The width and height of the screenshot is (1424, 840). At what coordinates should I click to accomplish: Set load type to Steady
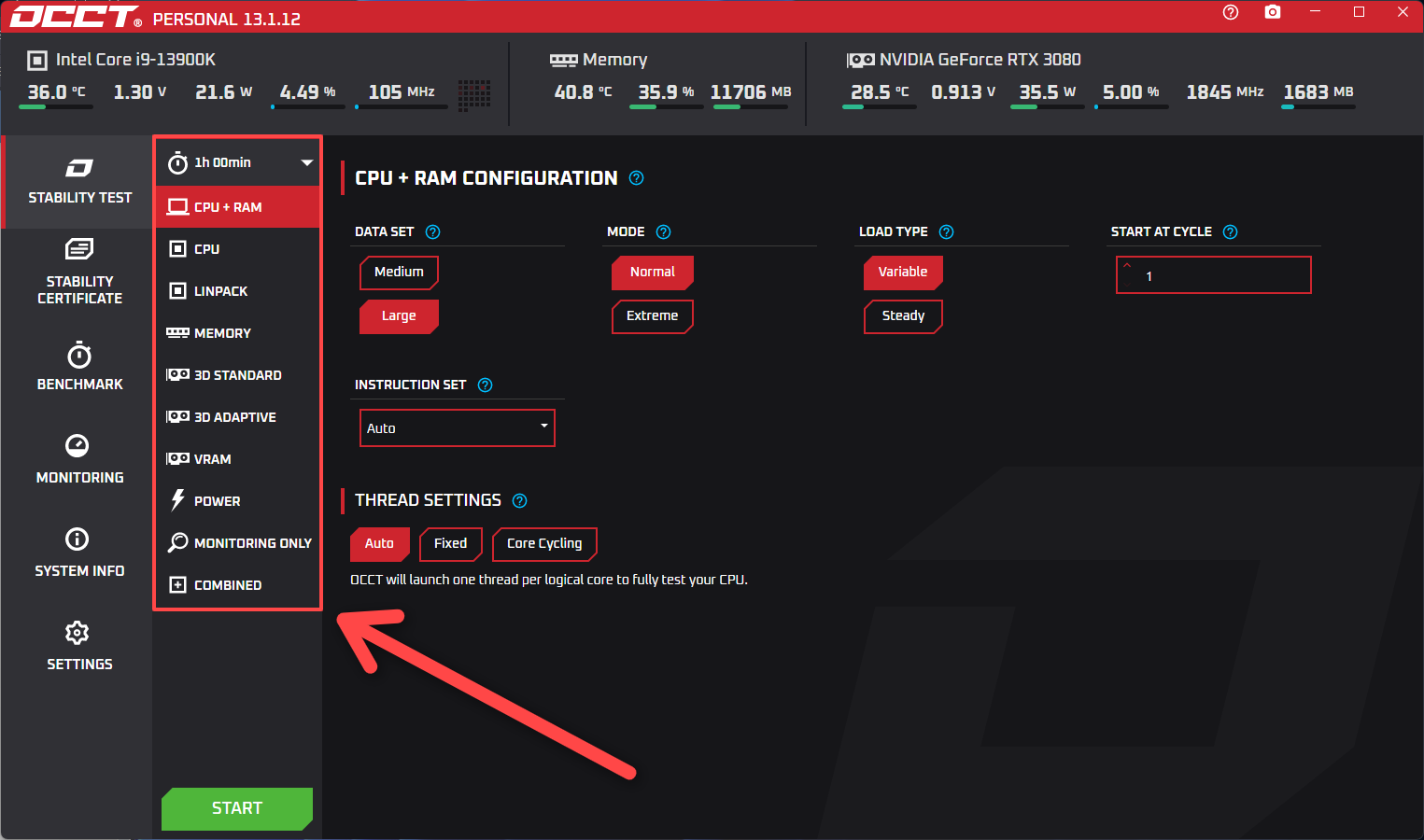tap(903, 316)
